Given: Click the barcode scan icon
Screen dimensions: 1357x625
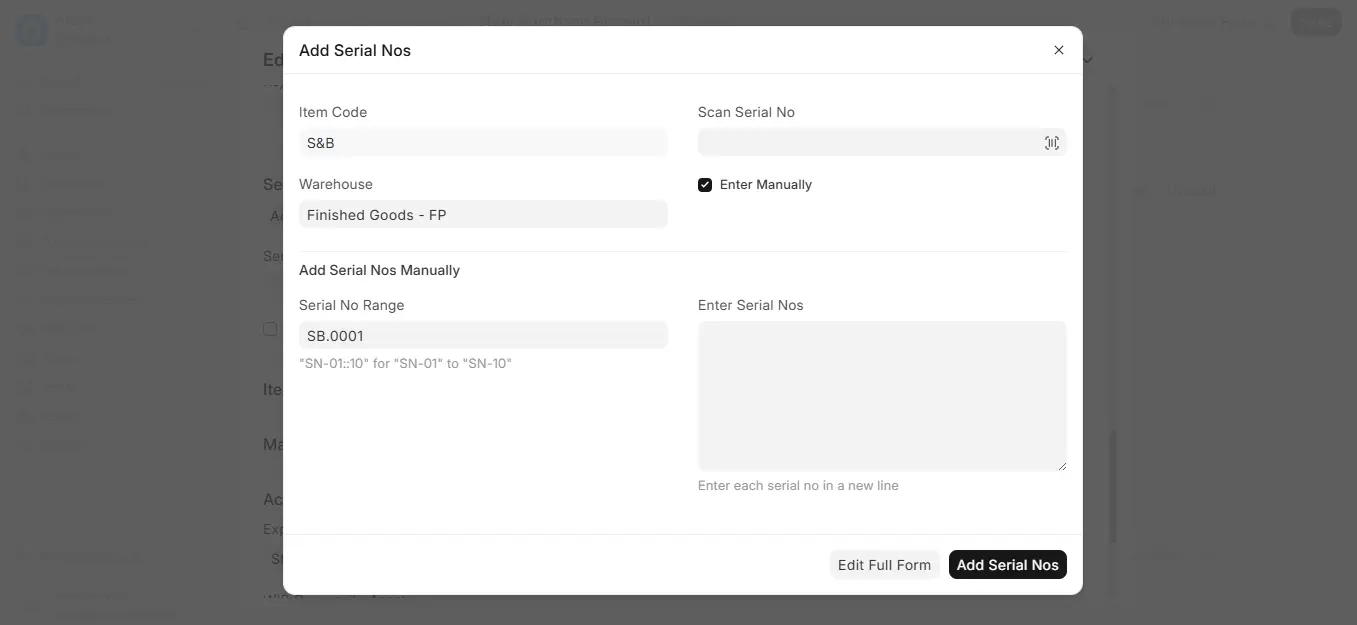Looking at the screenshot, I should tap(1052, 143).
